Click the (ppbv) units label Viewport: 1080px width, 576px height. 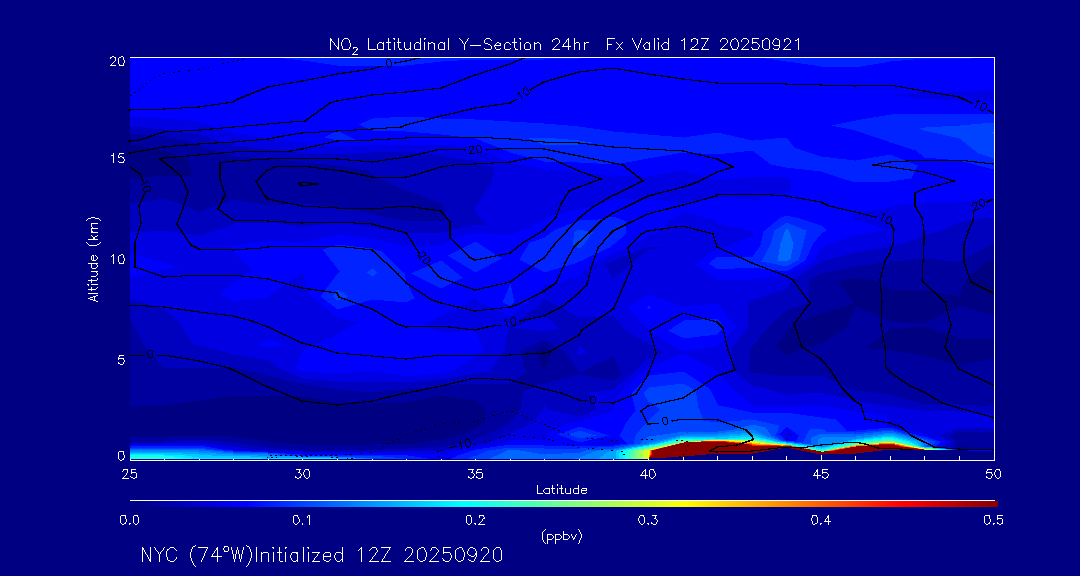561,536
